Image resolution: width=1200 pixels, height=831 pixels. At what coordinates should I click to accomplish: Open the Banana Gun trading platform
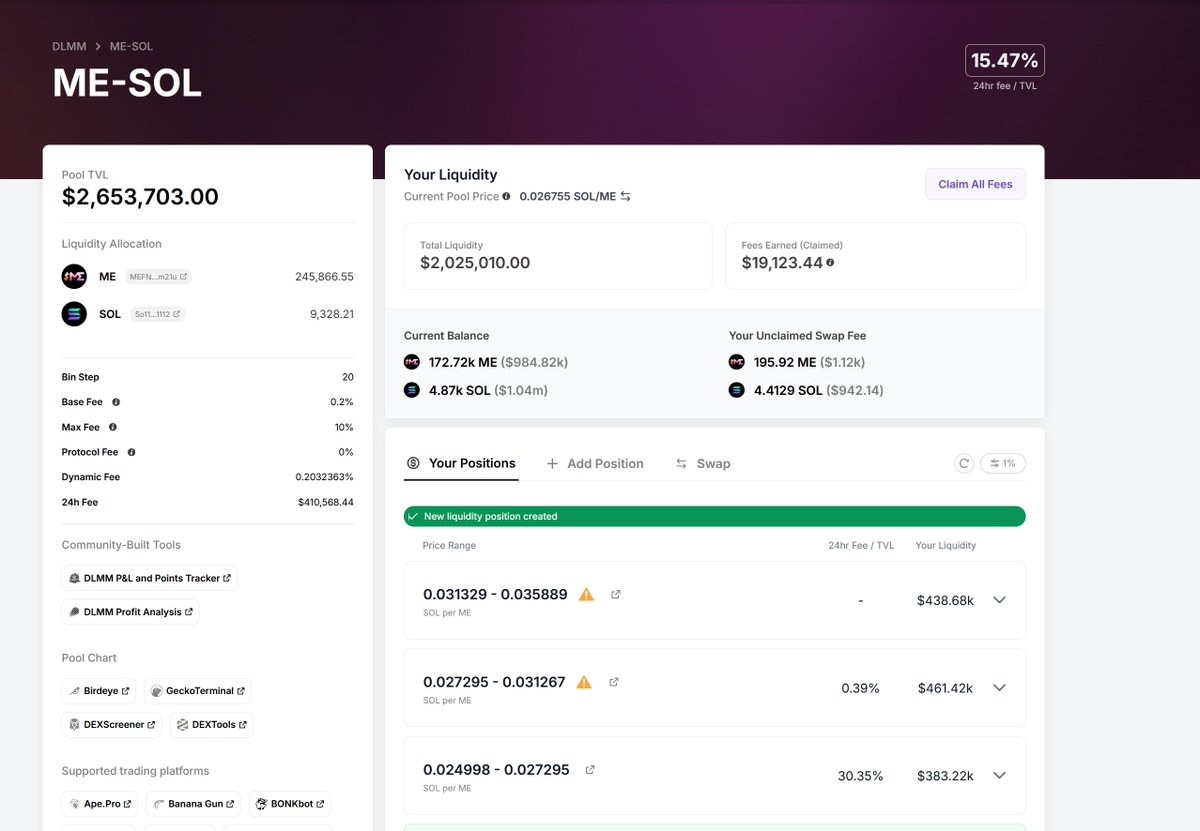coord(193,804)
